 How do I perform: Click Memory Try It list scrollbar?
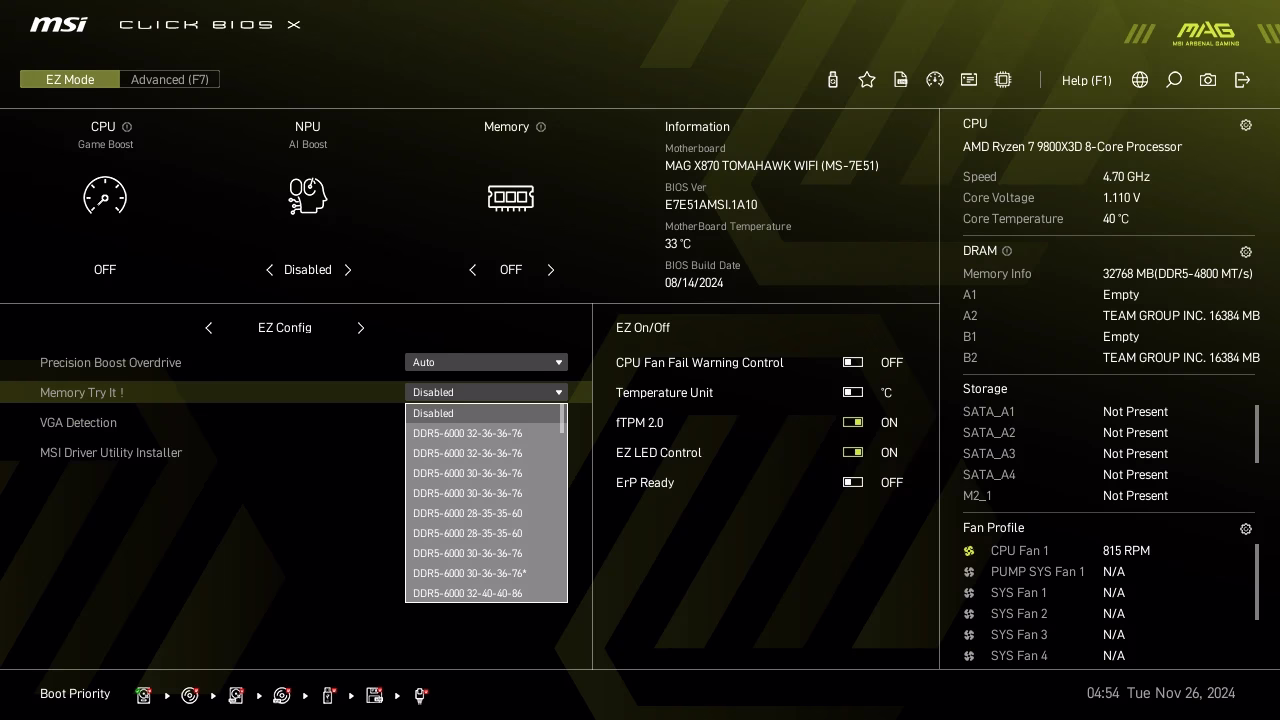pyautogui.click(x=563, y=420)
